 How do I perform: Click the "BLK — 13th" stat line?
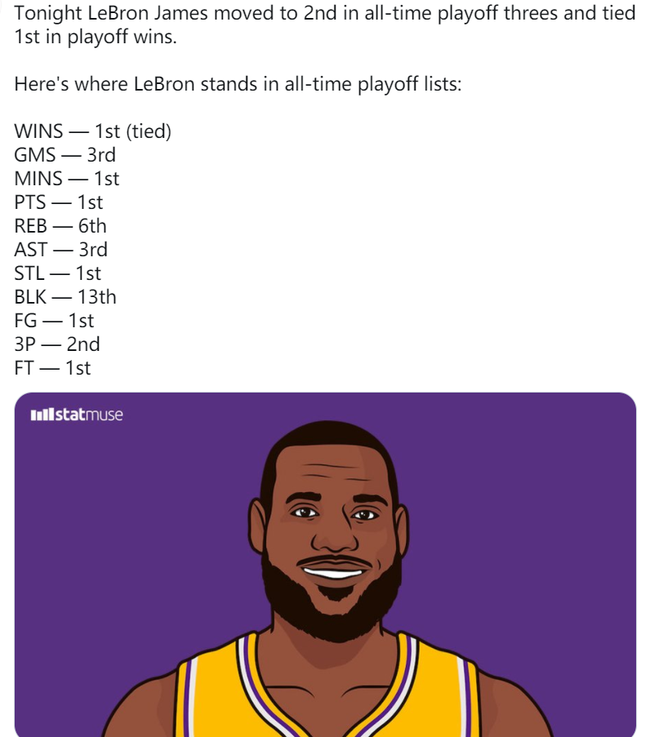65,297
